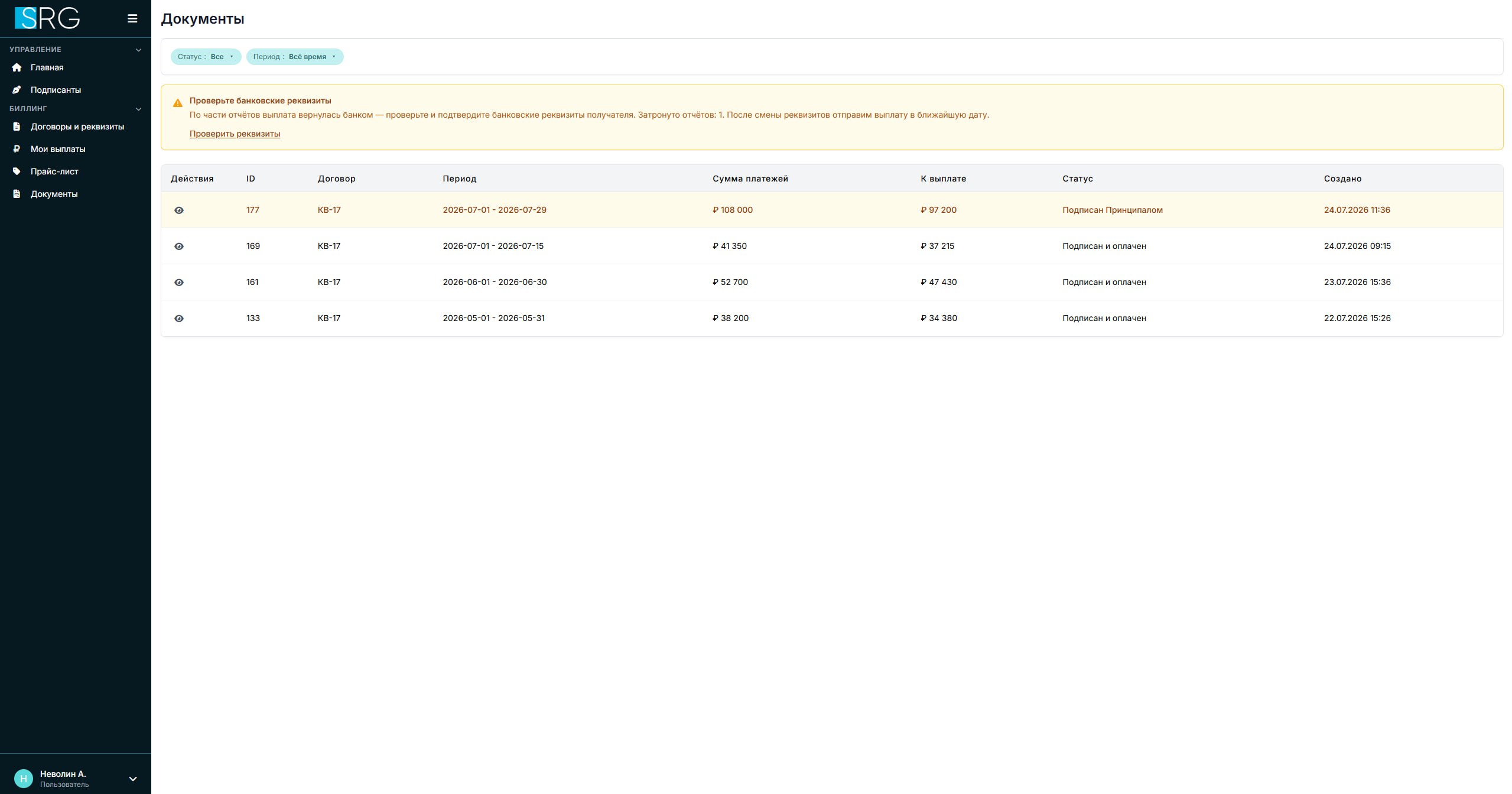Click the К выплате column header
This screenshot has width=1512, height=794.
(943, 179)
